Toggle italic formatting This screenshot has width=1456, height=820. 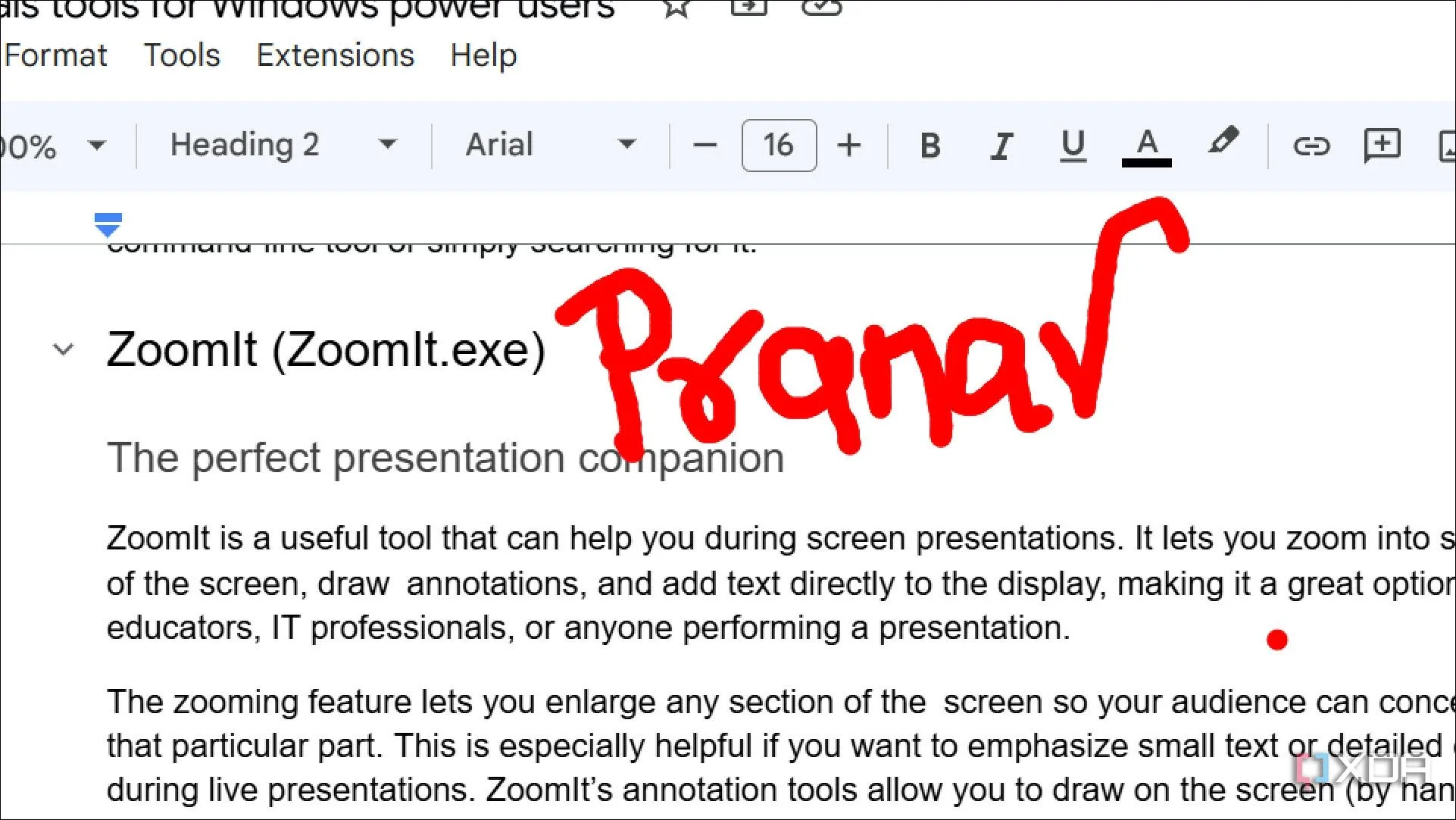1001,145
